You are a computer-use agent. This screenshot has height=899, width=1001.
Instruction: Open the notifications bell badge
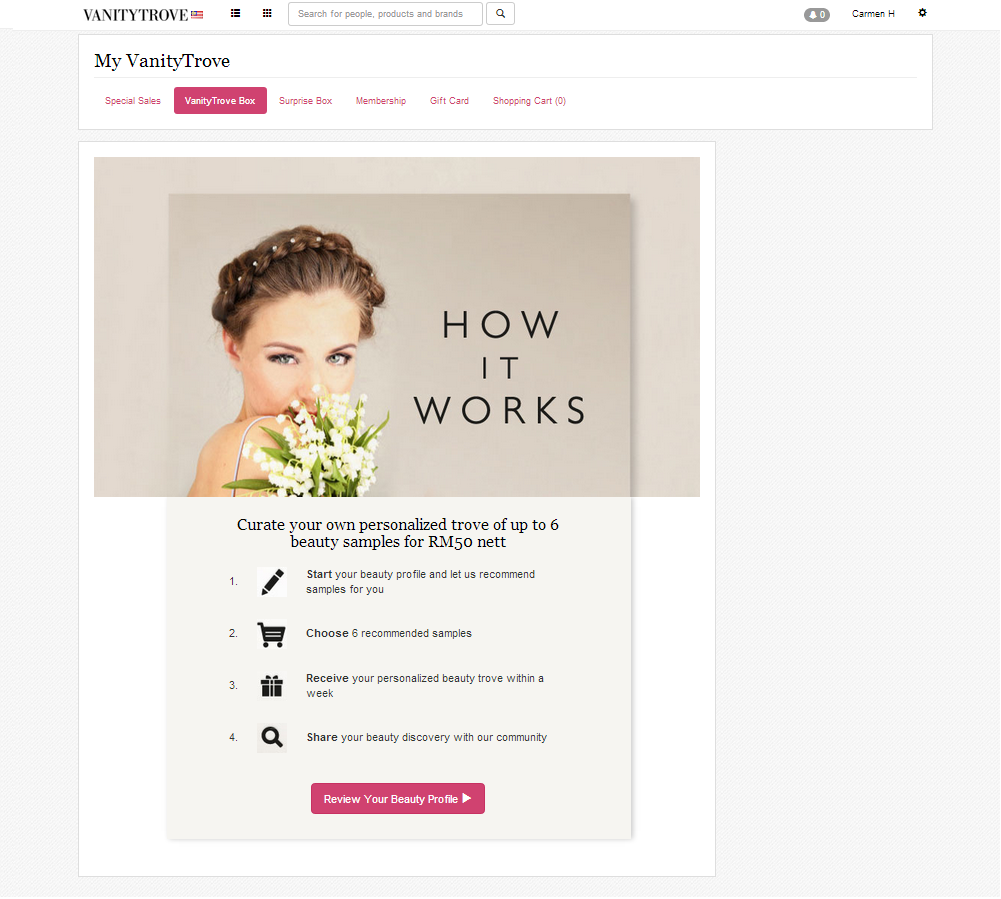coord(817,15)
